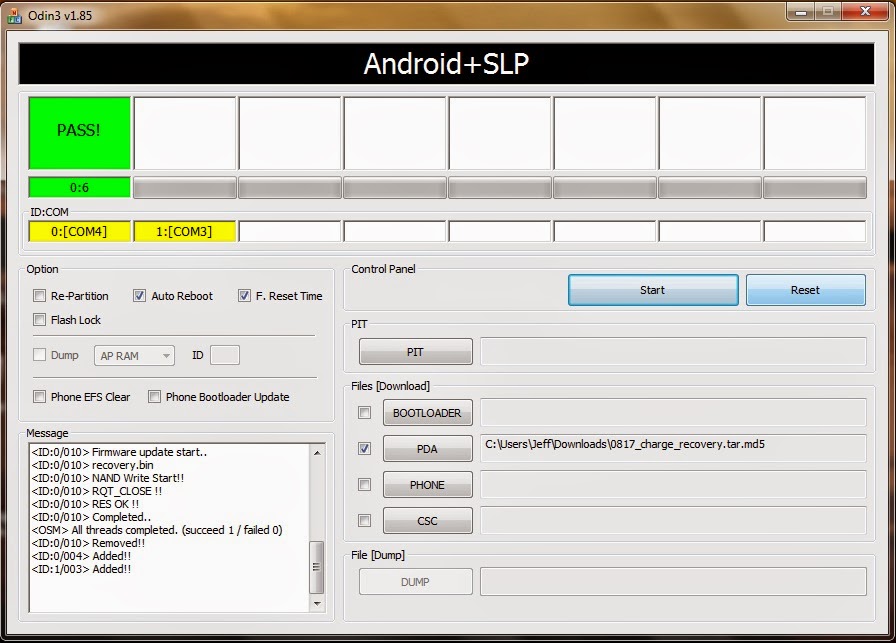Tick the PHONE file checkbox

(x=364, y=485)
